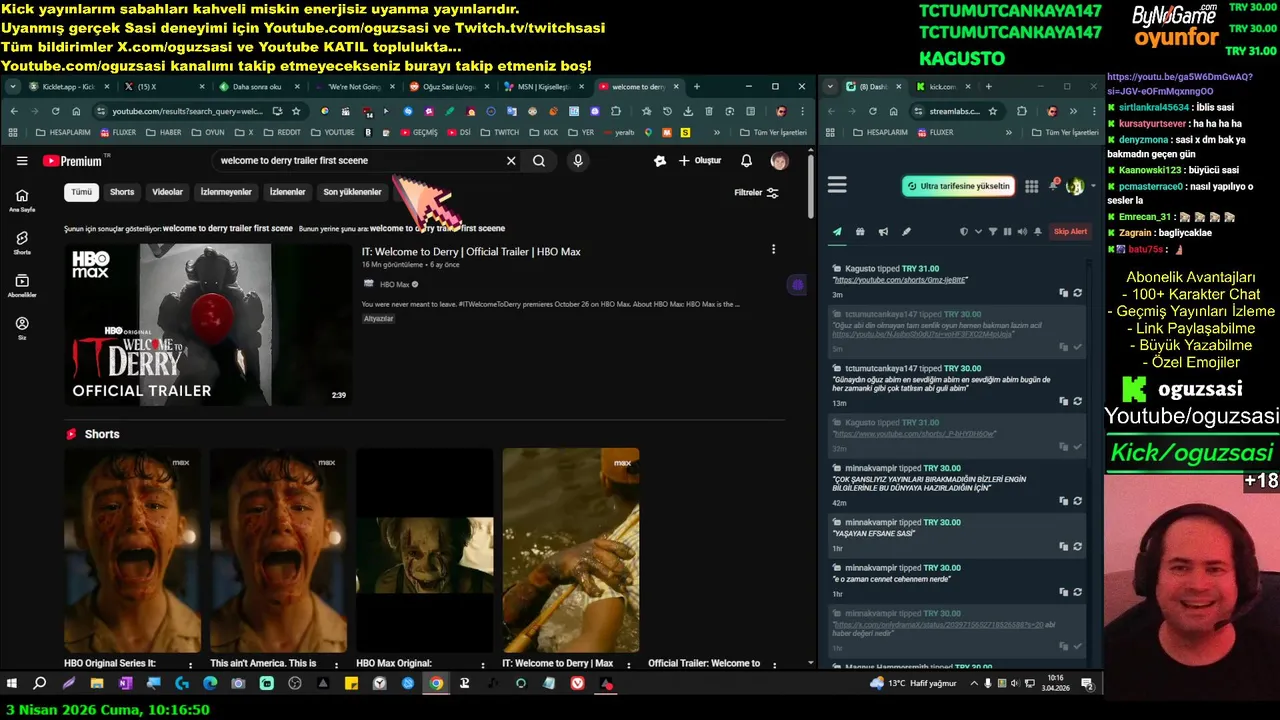1280x720 pixels.
Task: Open Chrome from the Windows taskbar
Action: coord(436,684)
